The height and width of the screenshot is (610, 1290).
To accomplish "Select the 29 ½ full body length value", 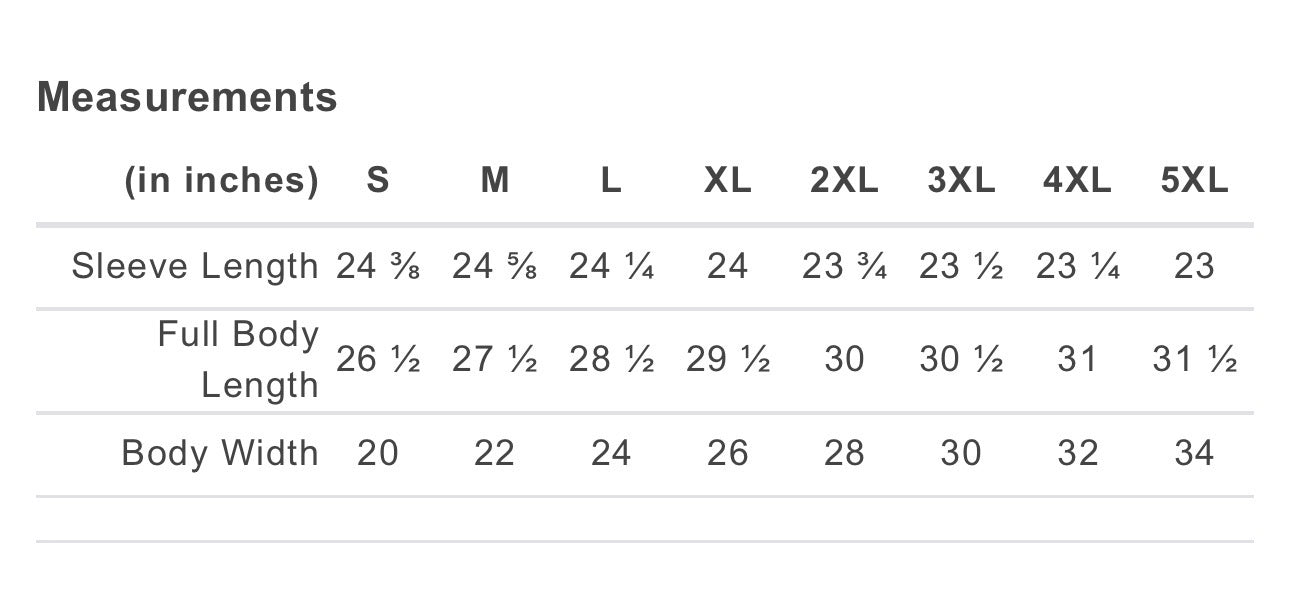I will (727, 359).
